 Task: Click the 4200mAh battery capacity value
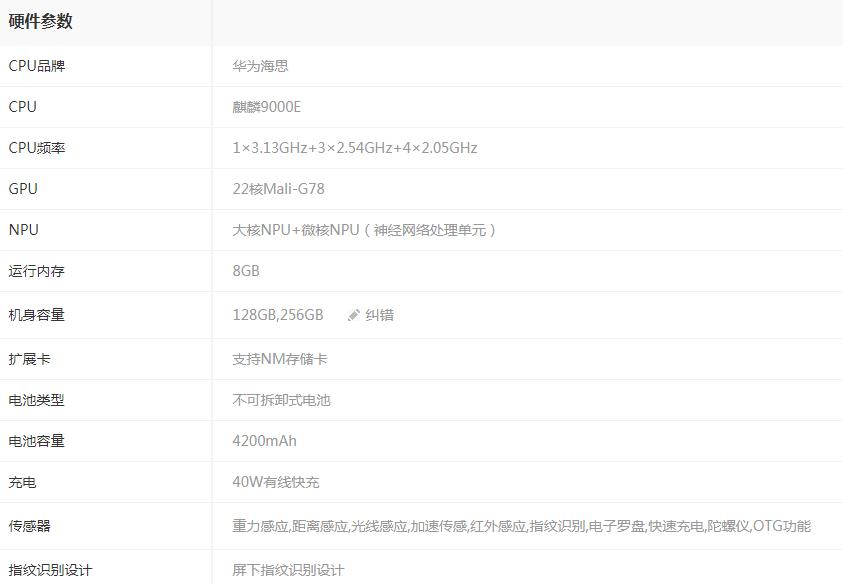265,441
